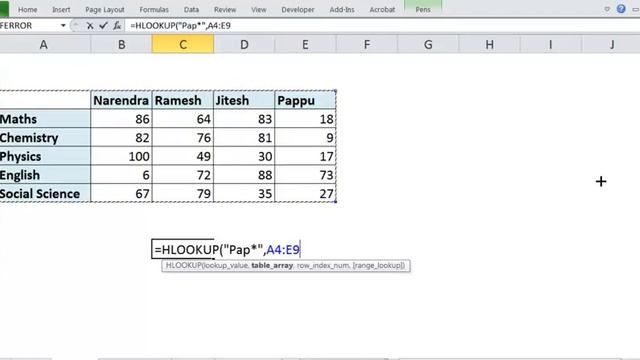Open Insert Function fx dialog
This screenshot has height=360, width=640.
tap(117, 26)
